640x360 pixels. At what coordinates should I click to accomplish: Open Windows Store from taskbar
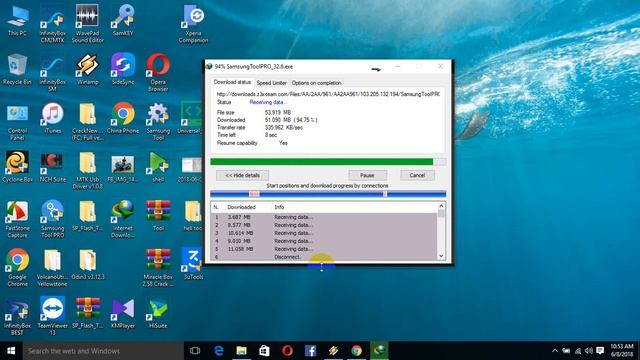pyautogui.click(x=264, y=351)
